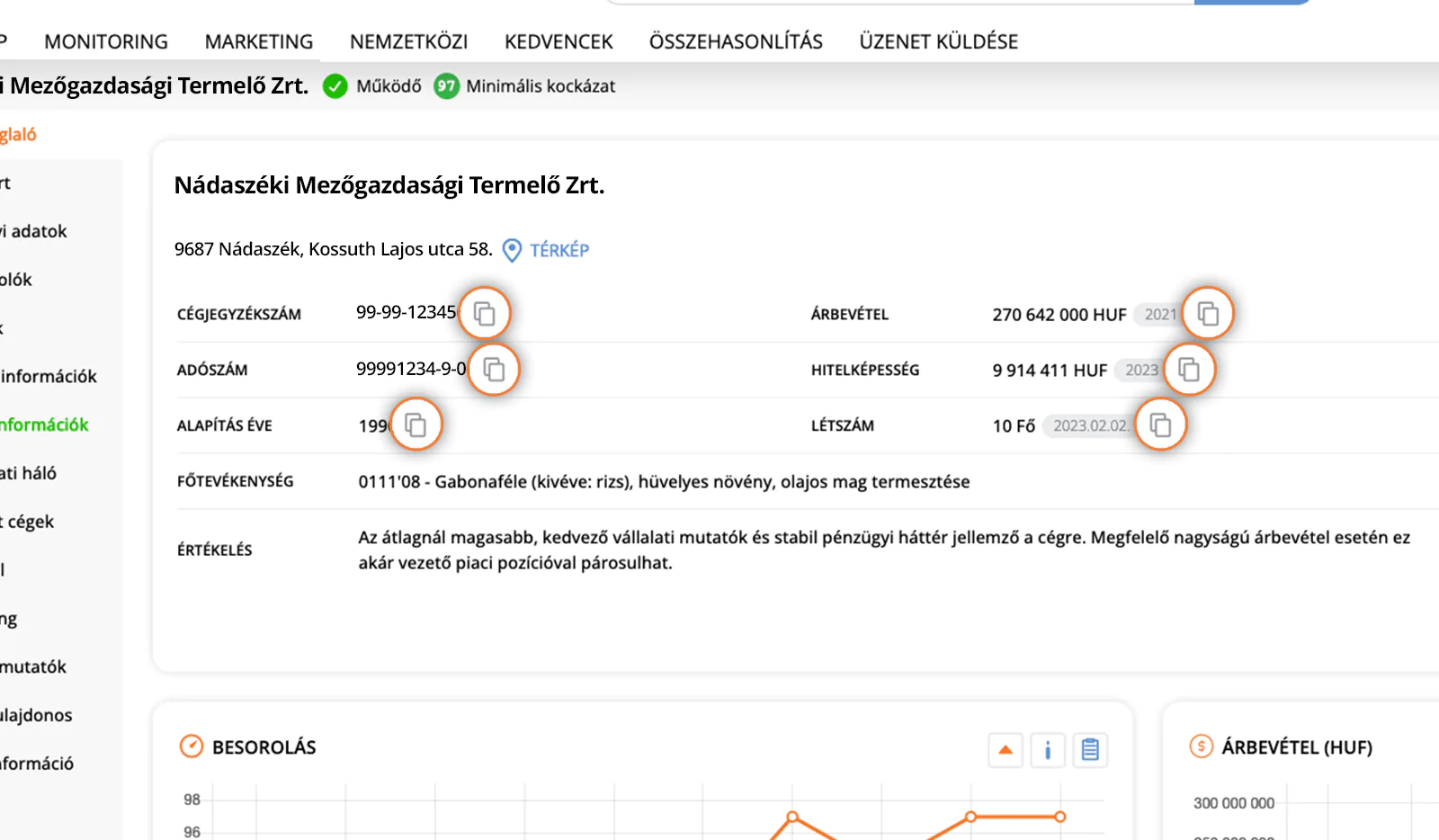This screenshot has height=840, width=1439.
Task: Click the green Működő status check icon
Action: pos(335,86)
